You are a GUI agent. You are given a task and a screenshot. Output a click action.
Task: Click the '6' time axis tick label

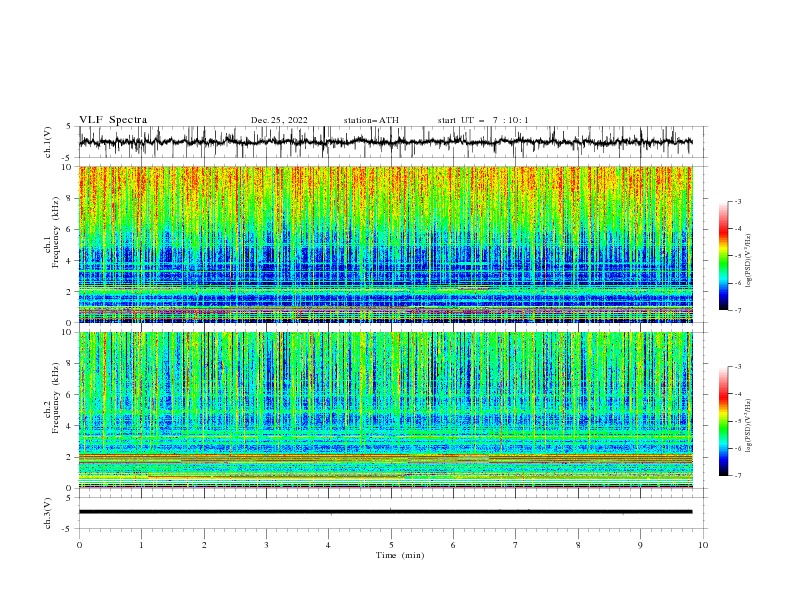click(453, 545)
